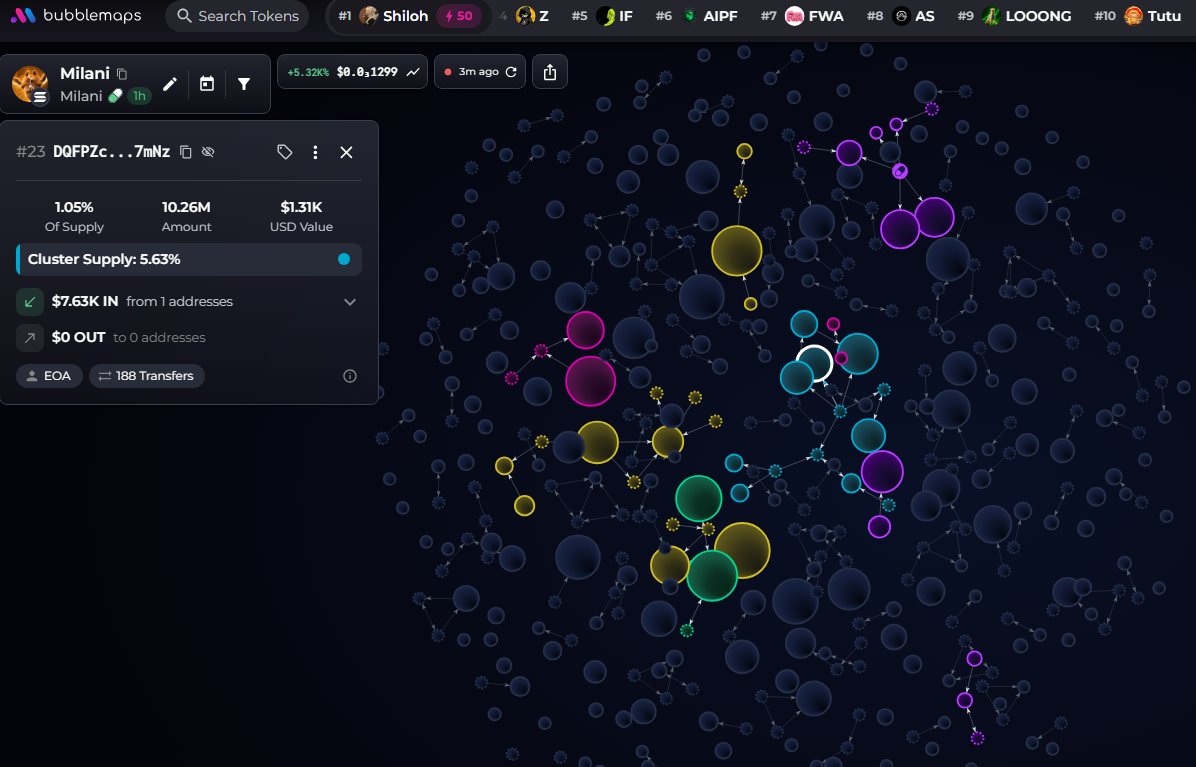Open the price chart trend icon
Image resolution: width=1196 pixels, height=767 pixels.
[x=413, y=72]
